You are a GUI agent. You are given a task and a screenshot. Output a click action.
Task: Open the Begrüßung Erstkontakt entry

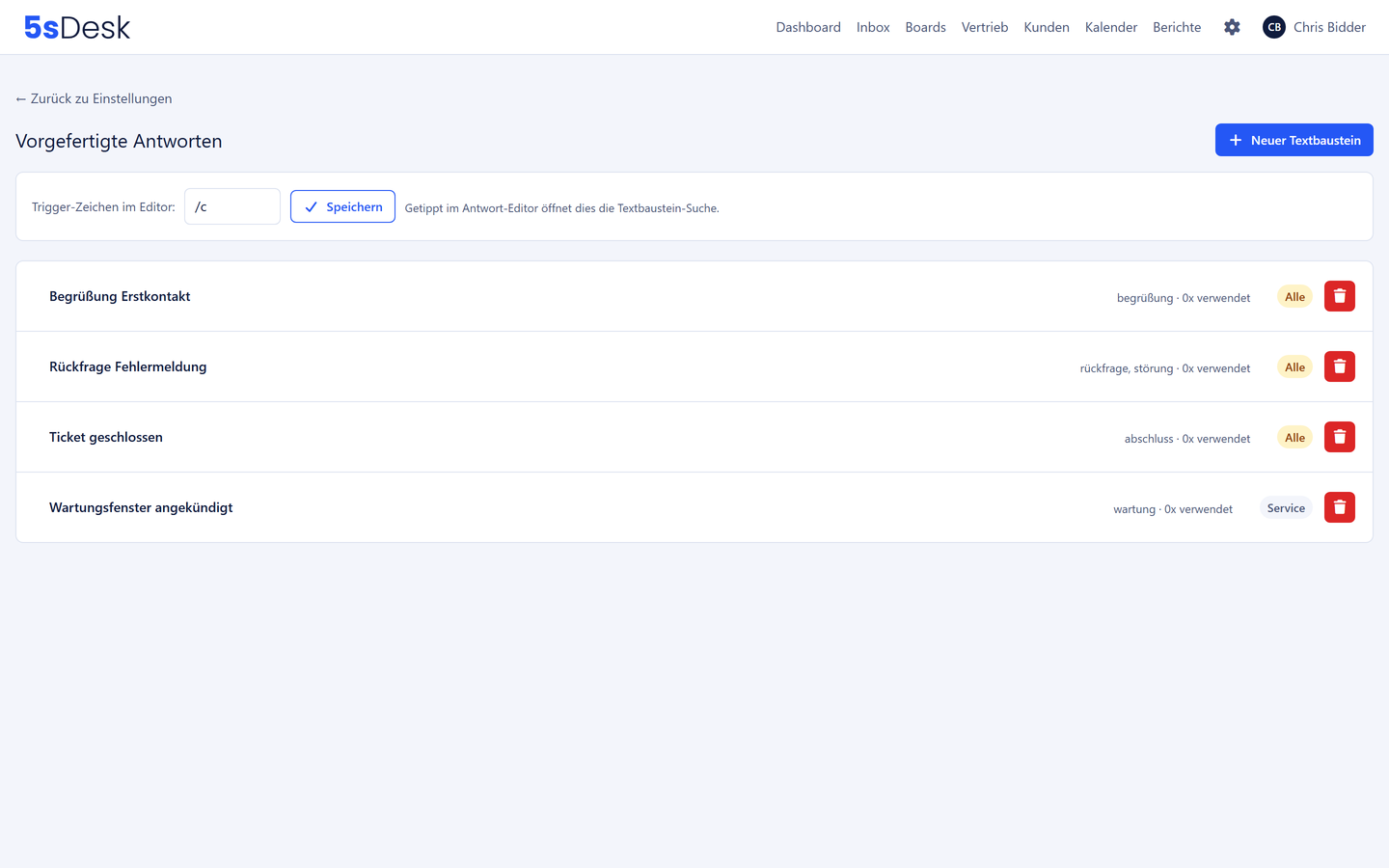point(120,296)
